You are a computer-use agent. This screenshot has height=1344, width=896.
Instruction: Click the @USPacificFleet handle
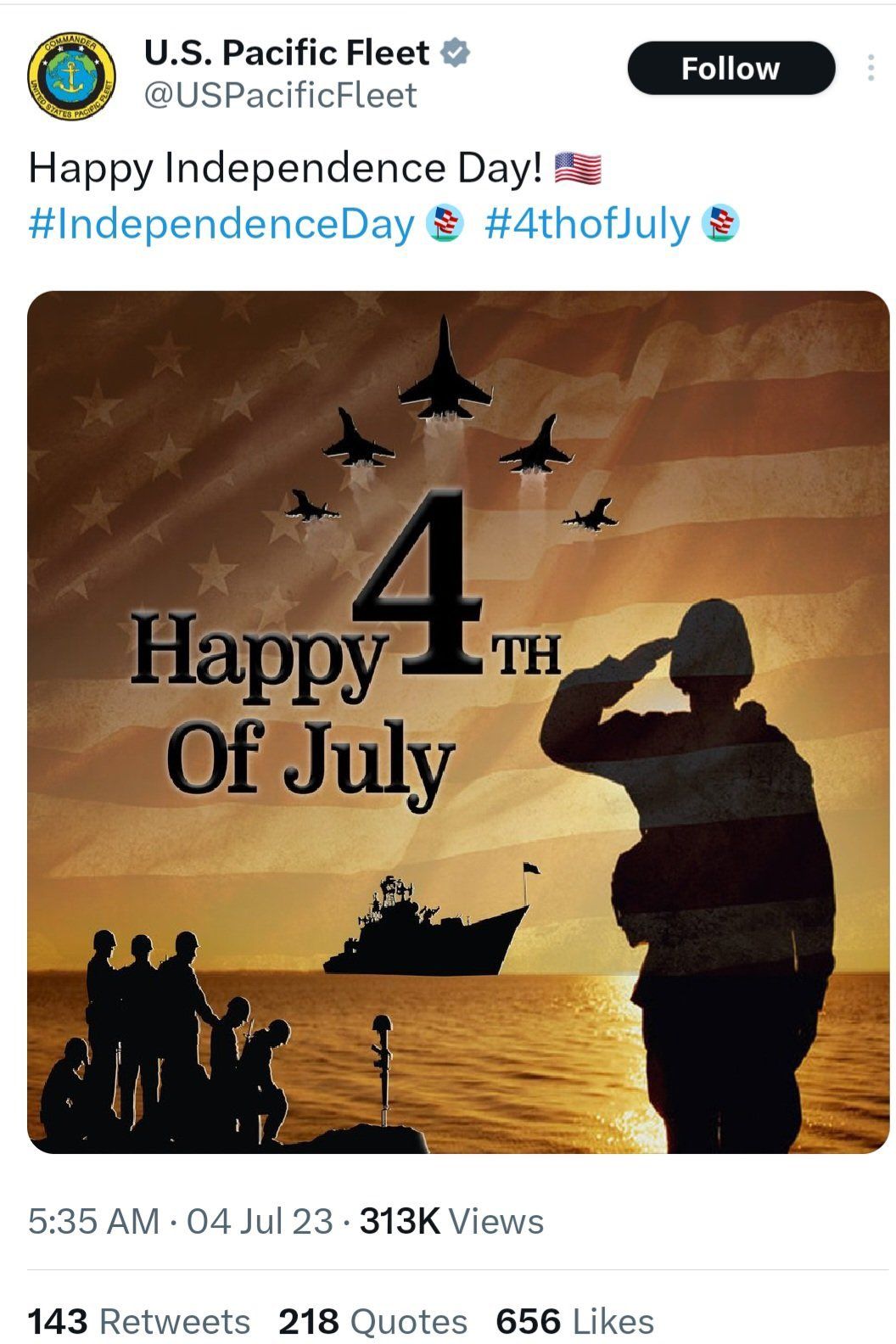point(280,95)
